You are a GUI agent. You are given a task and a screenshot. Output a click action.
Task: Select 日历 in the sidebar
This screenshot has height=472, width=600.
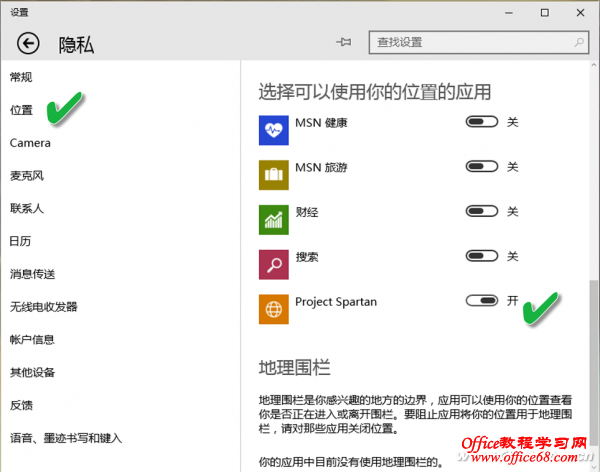click(x=20, y=242)
